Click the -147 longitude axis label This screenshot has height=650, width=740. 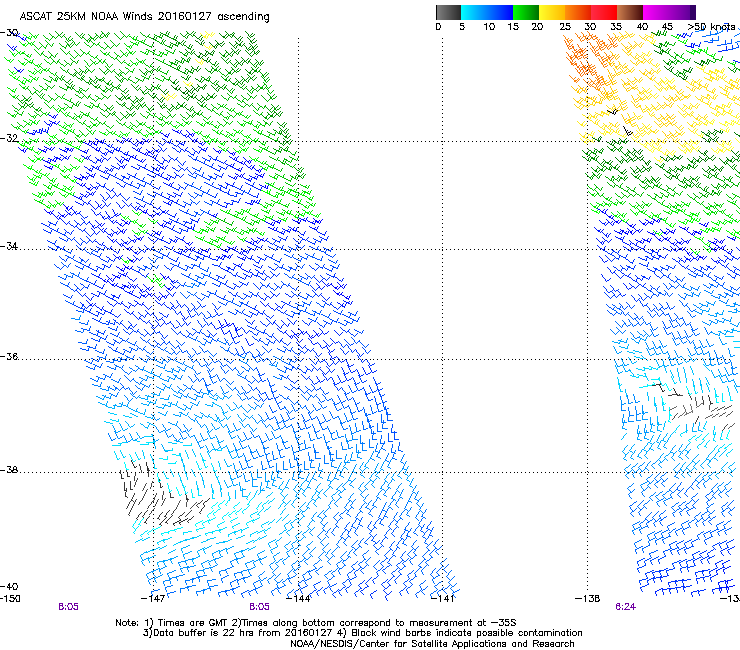click(x=153, y=599)
